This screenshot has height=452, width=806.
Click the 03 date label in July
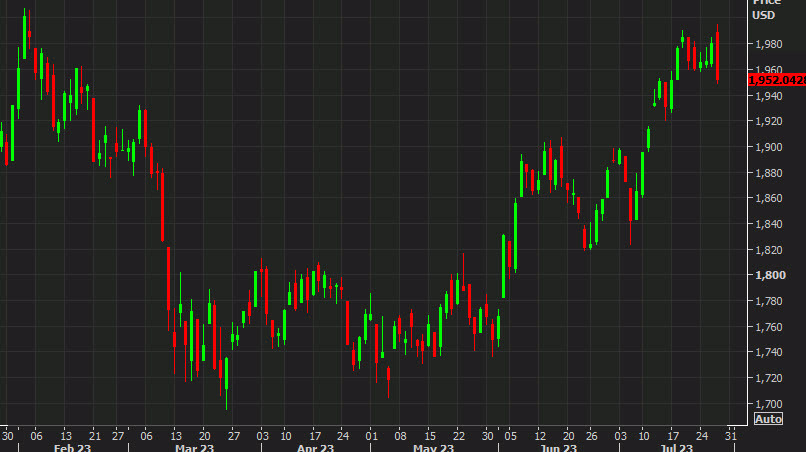(x=620, y=436)
